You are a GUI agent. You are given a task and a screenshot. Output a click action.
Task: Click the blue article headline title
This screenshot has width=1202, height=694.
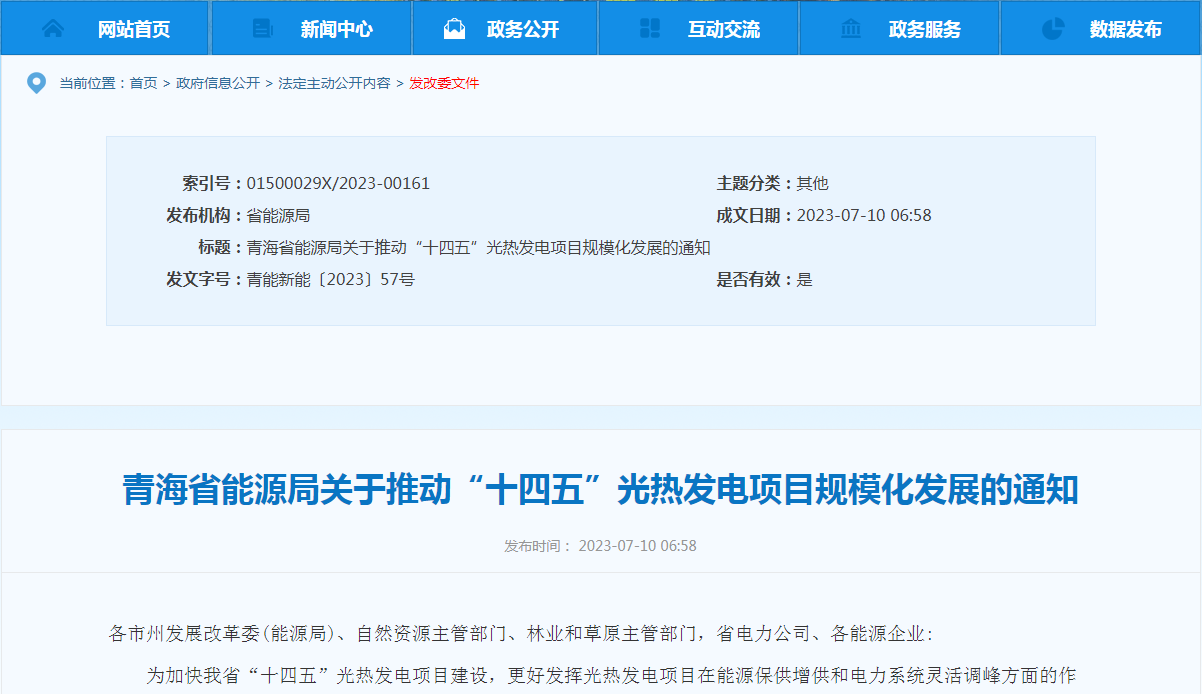(600, 490)
